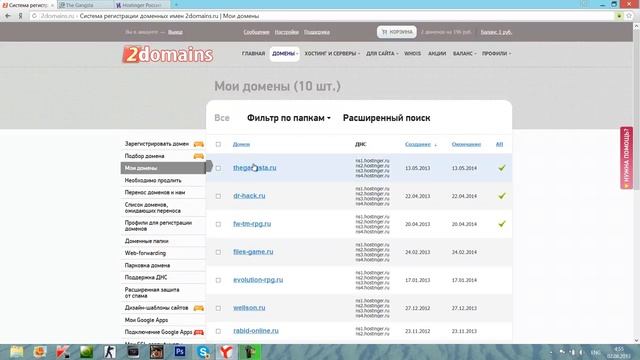Switch to the Hostinger browser tab
640x360 pixels.
[141, 5]
